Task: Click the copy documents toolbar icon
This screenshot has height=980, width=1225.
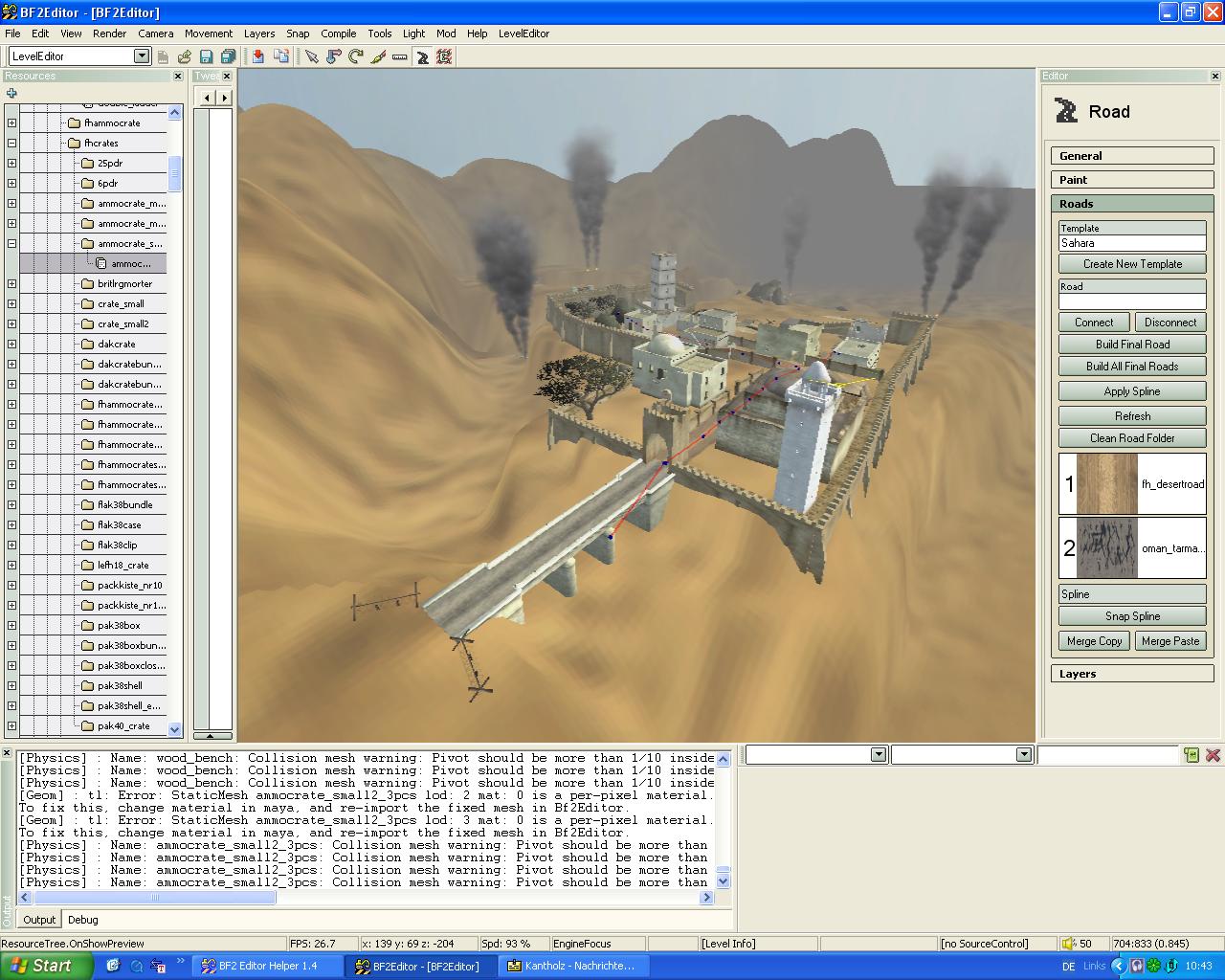Action: pyautogui.click(x=281, y=56)
